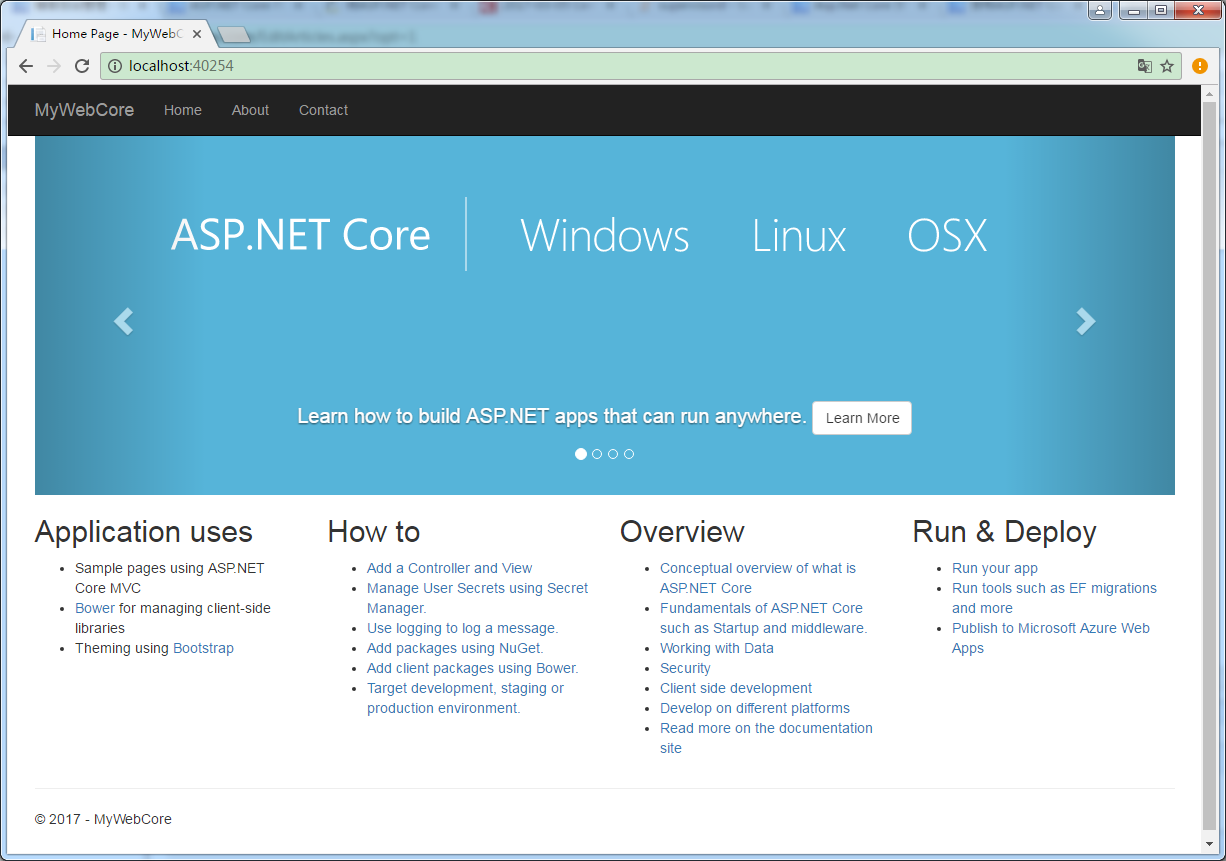Image resolution: width=1226 pixels, height=861 pixels.
Task: Open Target development, staging or production link
Action: coord(465,698)
